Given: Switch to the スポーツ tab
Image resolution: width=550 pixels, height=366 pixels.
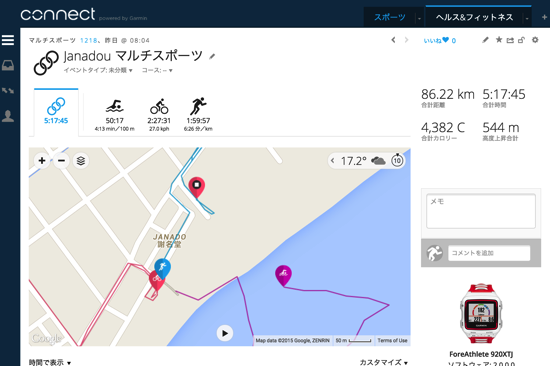Looking at the screenshot, I should point(390,17).
